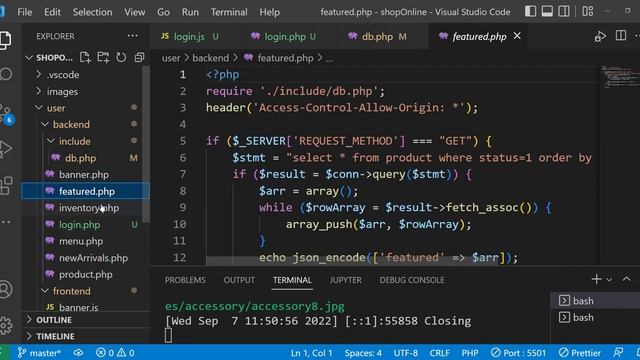Open the Selection menu

(92, 12)
